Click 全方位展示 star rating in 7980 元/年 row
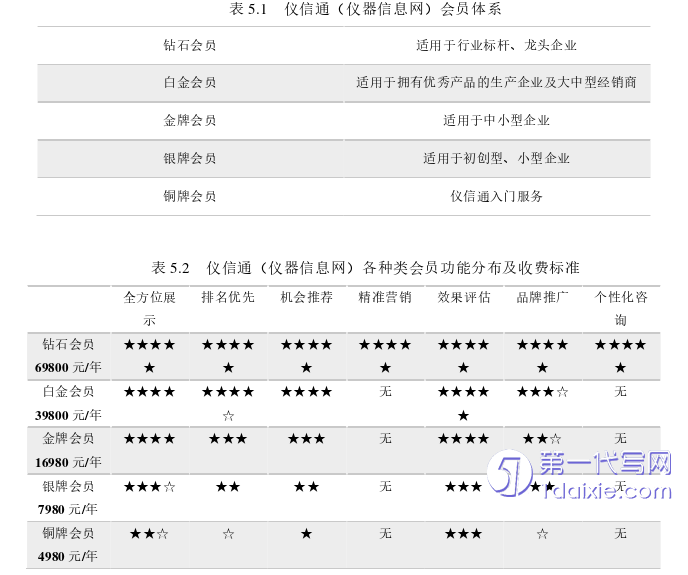 pyautogui.click(x=150, y=486)
